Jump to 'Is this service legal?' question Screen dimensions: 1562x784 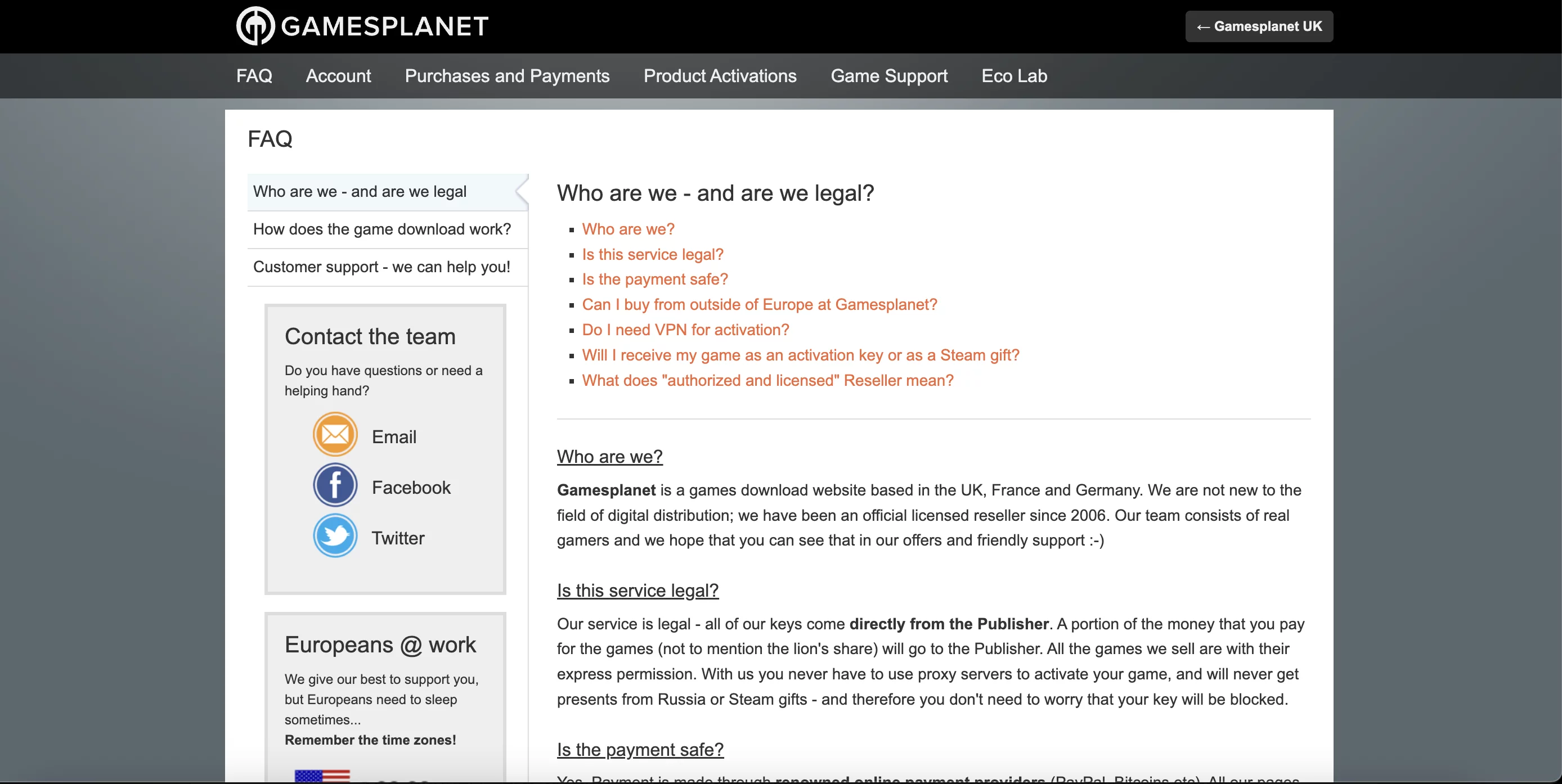(x=653, y=254)
